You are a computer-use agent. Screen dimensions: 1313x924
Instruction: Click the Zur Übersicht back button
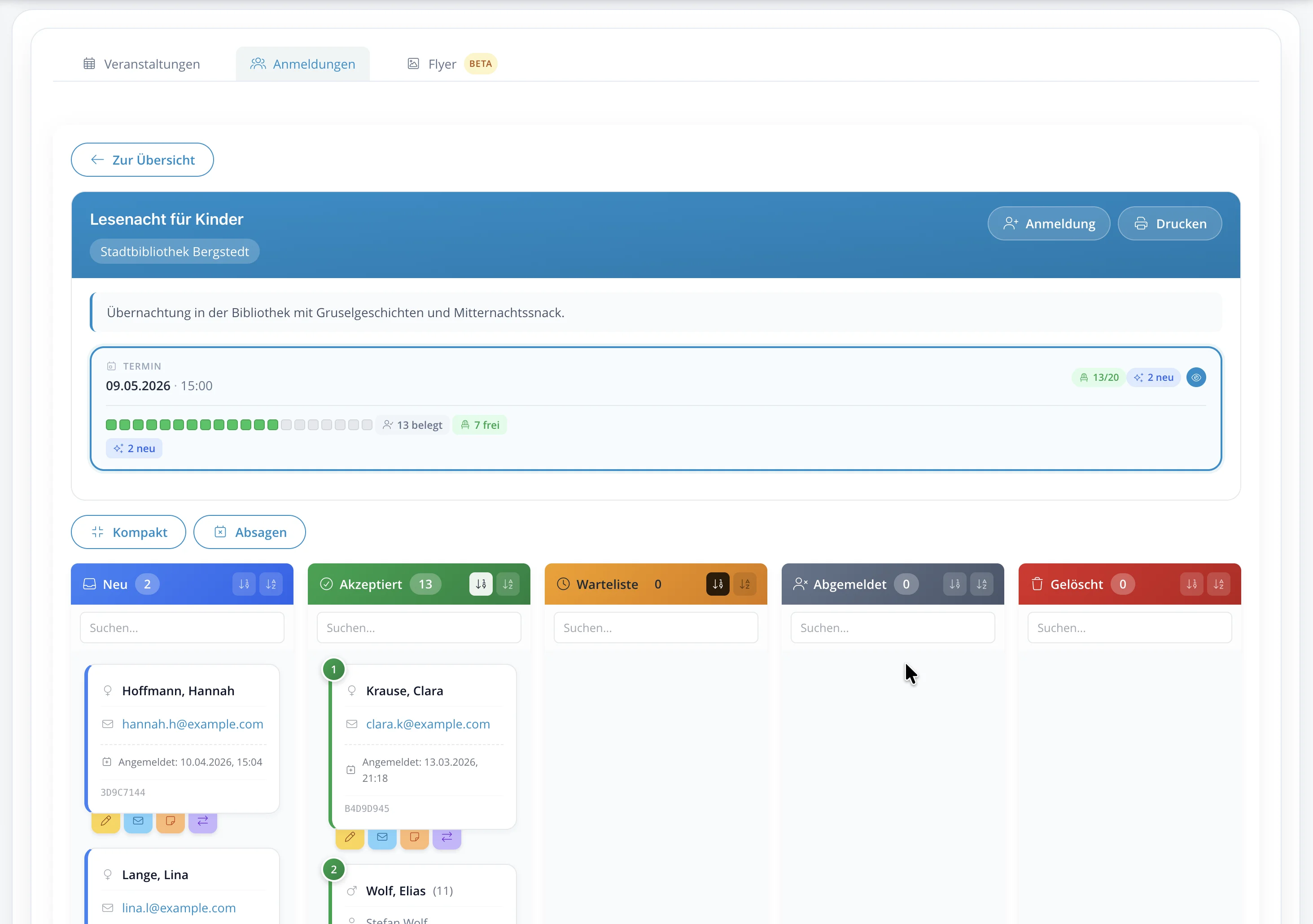coord(142,160)
